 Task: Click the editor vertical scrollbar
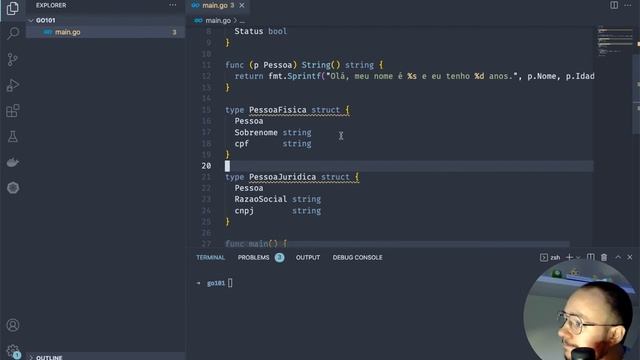click(x=636, y=94)
